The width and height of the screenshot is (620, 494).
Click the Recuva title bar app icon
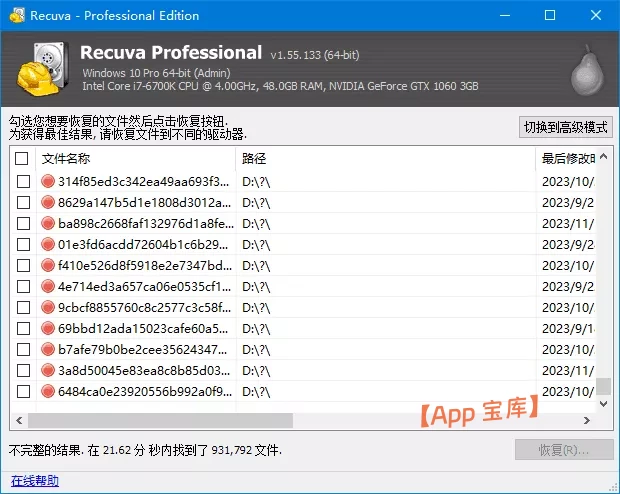17,15
